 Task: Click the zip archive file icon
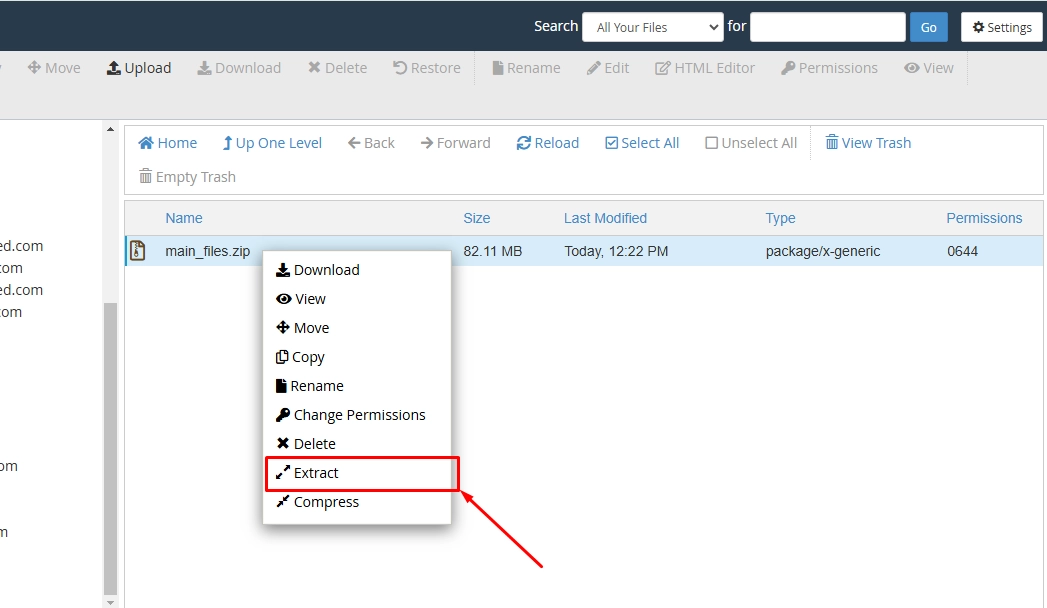tap(138, 250)
